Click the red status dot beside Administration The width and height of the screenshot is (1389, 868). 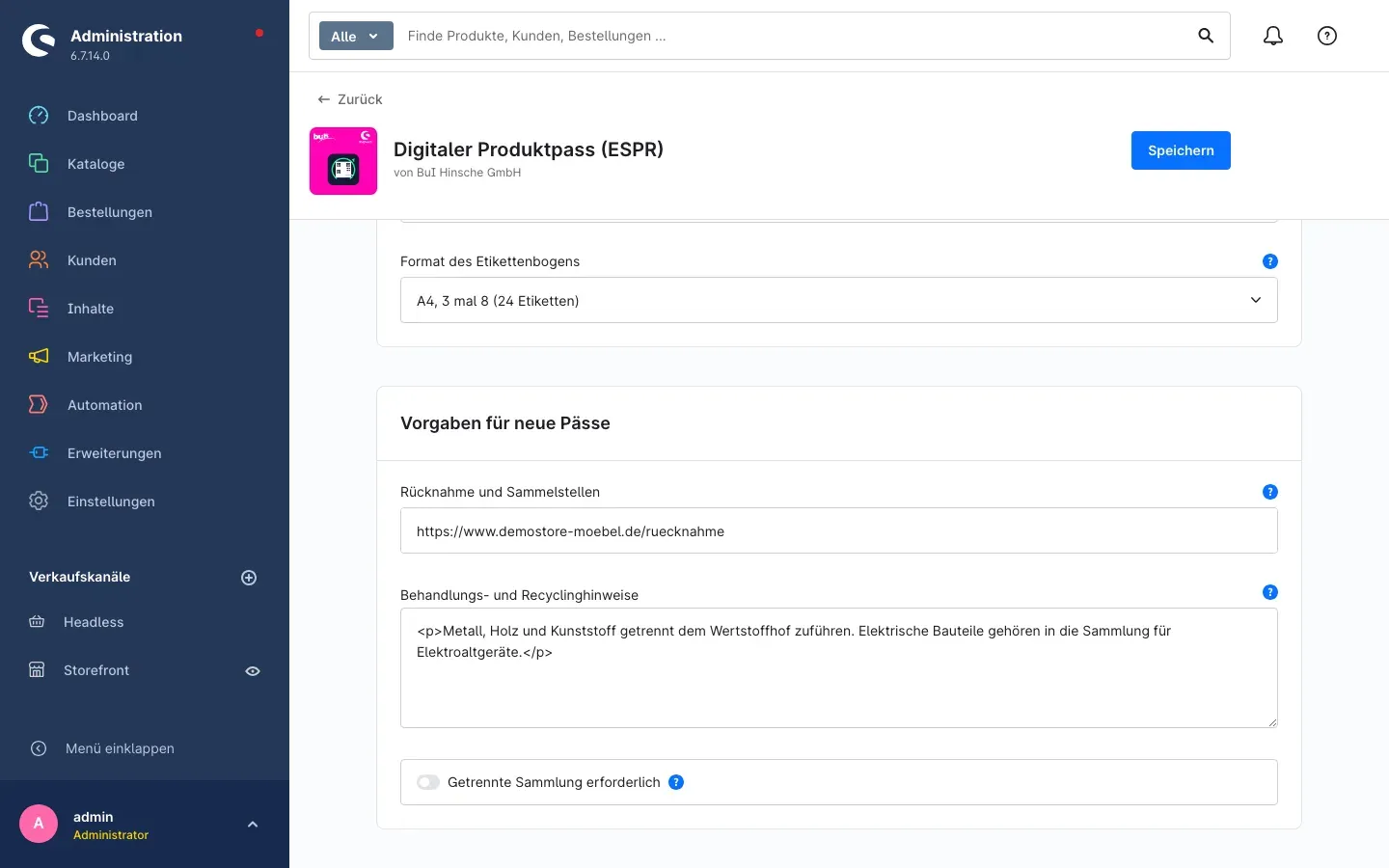(x=259, y=33)
